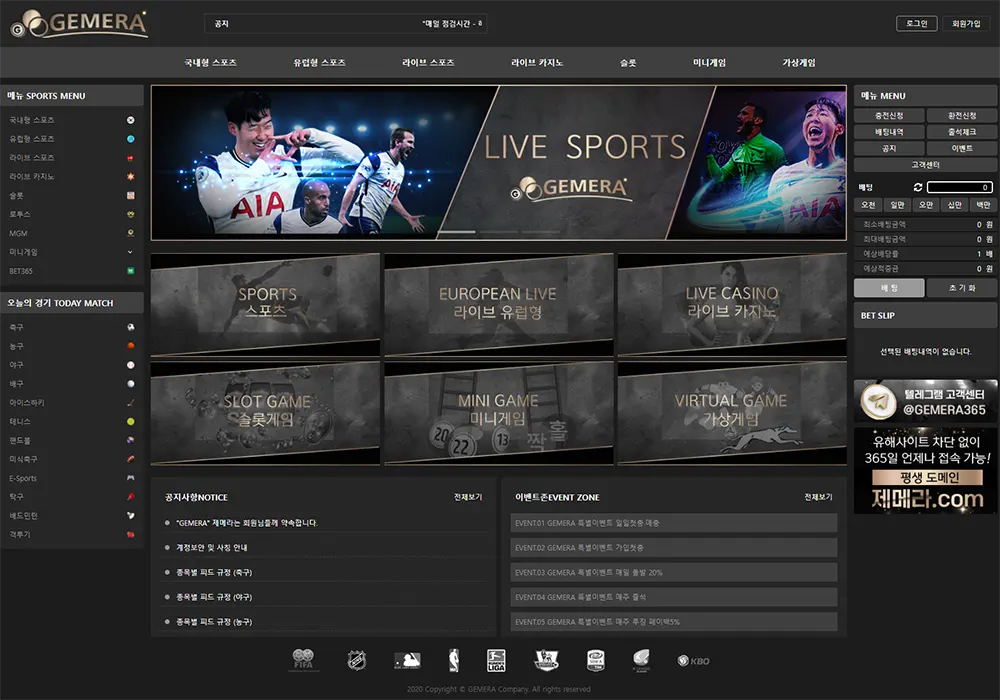Select the soccer ball icon for 축구
1000x700 pixels.
coord(131,327)
